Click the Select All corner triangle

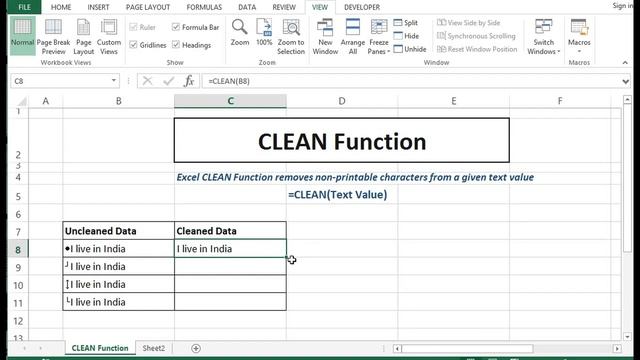coord(22,101)
